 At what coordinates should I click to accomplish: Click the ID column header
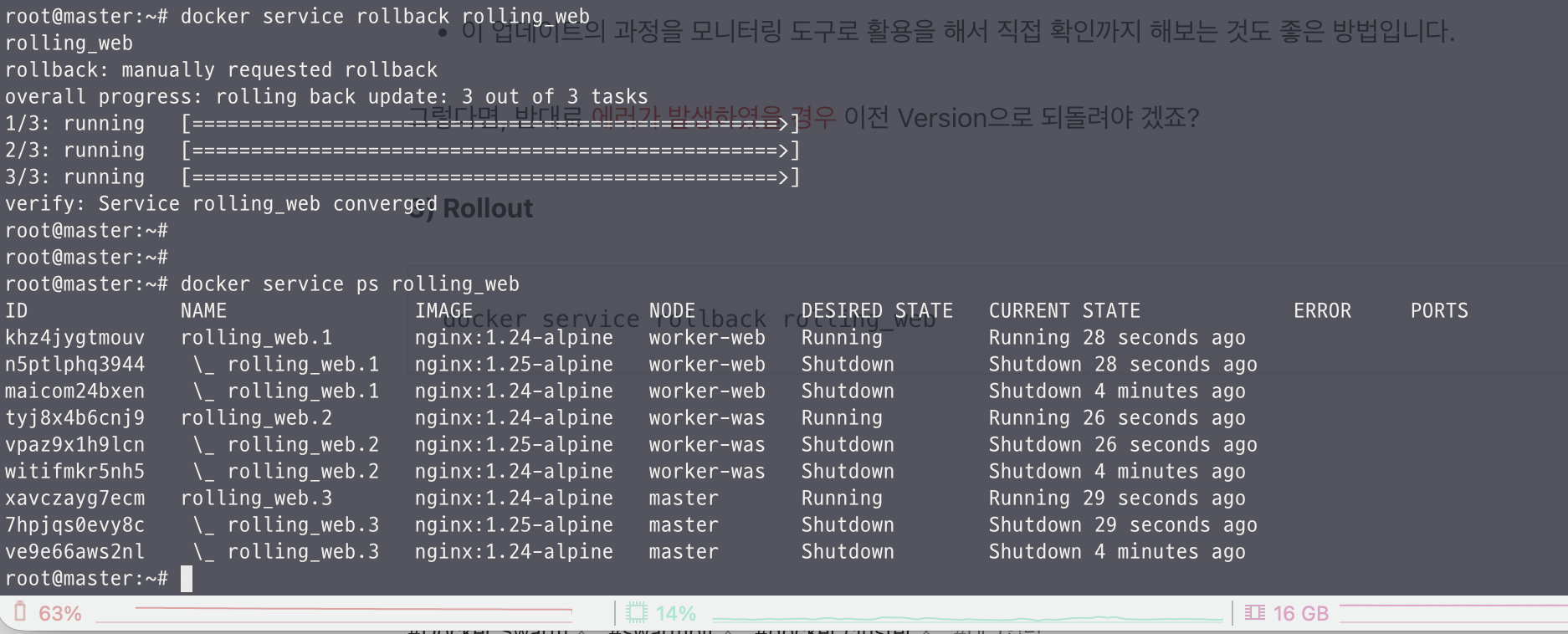pyautogui.click(x=17, y=311)
